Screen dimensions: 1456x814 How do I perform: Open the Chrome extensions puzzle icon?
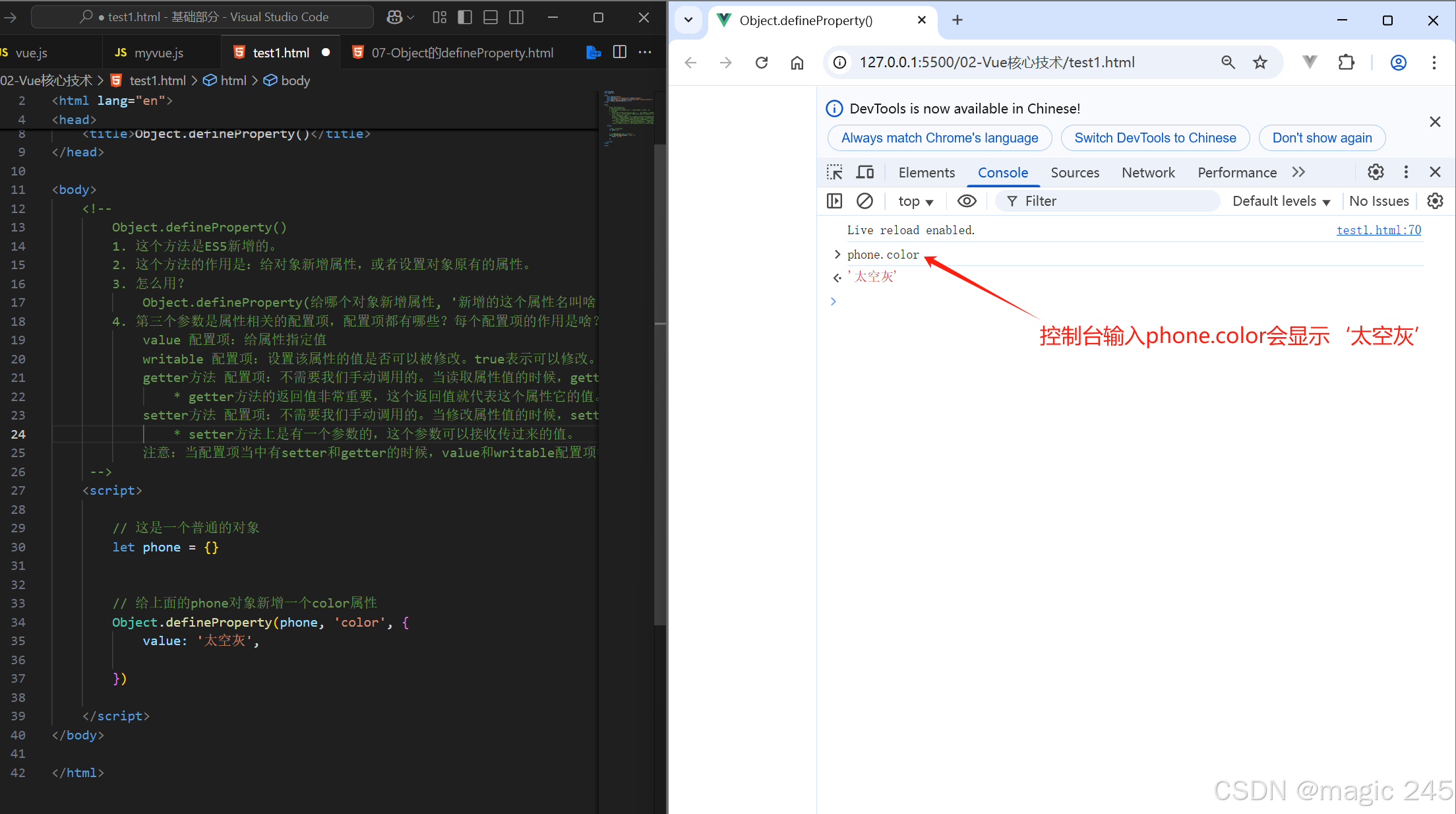(1346, 63)
